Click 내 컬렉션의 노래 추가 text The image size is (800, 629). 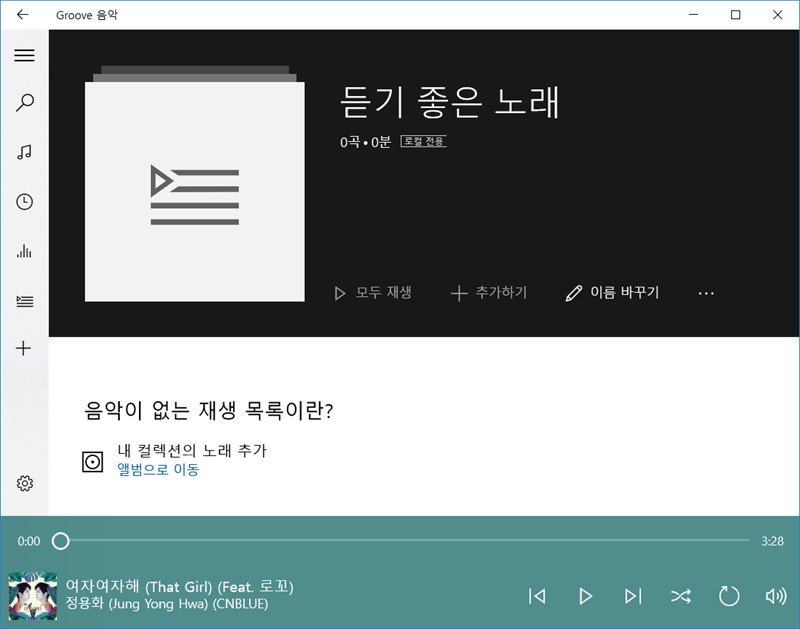pyautogui.click(x=192, y=450)
